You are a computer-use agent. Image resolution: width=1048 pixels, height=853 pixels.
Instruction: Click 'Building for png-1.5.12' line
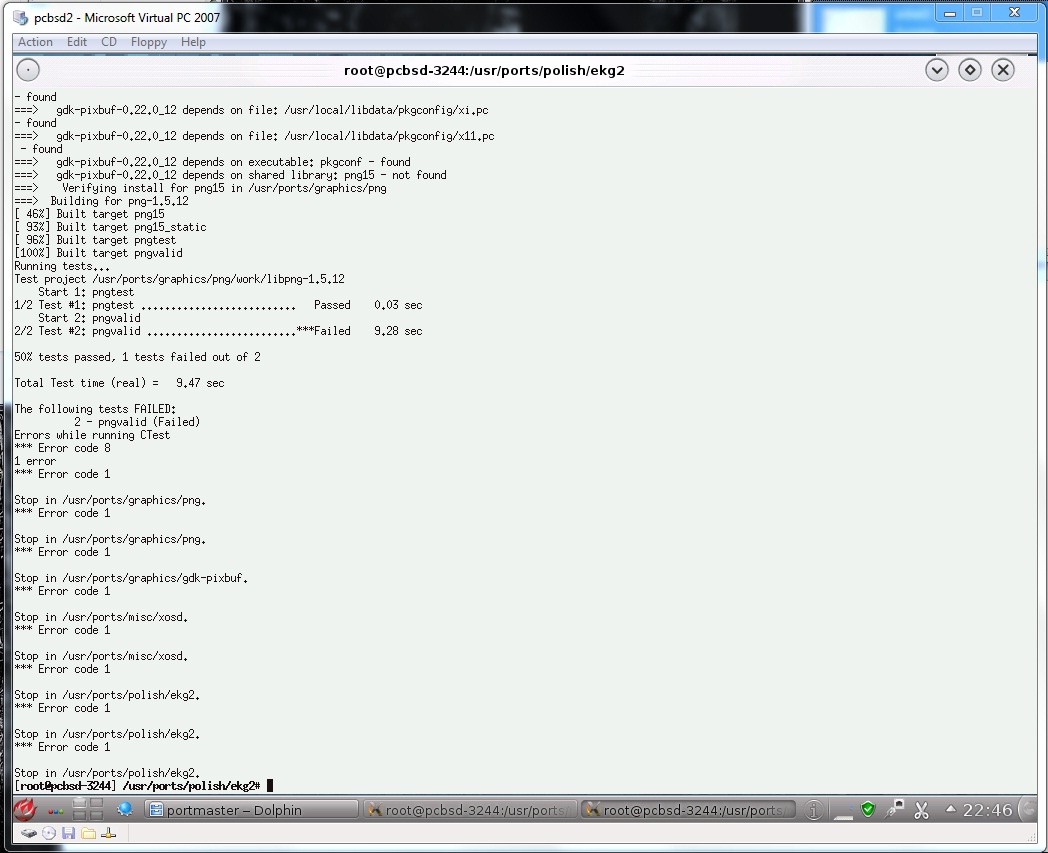click(x=102, y=201)
